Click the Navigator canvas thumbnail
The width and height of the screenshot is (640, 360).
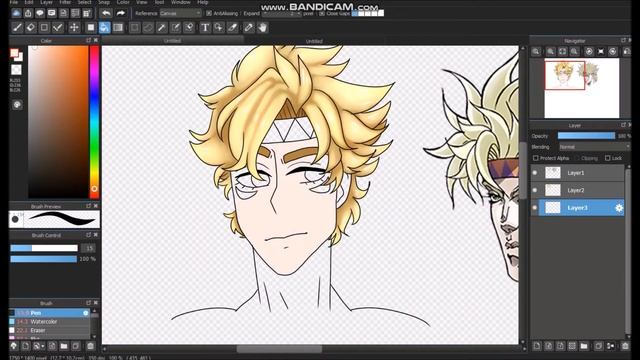(x=582, y=88)
